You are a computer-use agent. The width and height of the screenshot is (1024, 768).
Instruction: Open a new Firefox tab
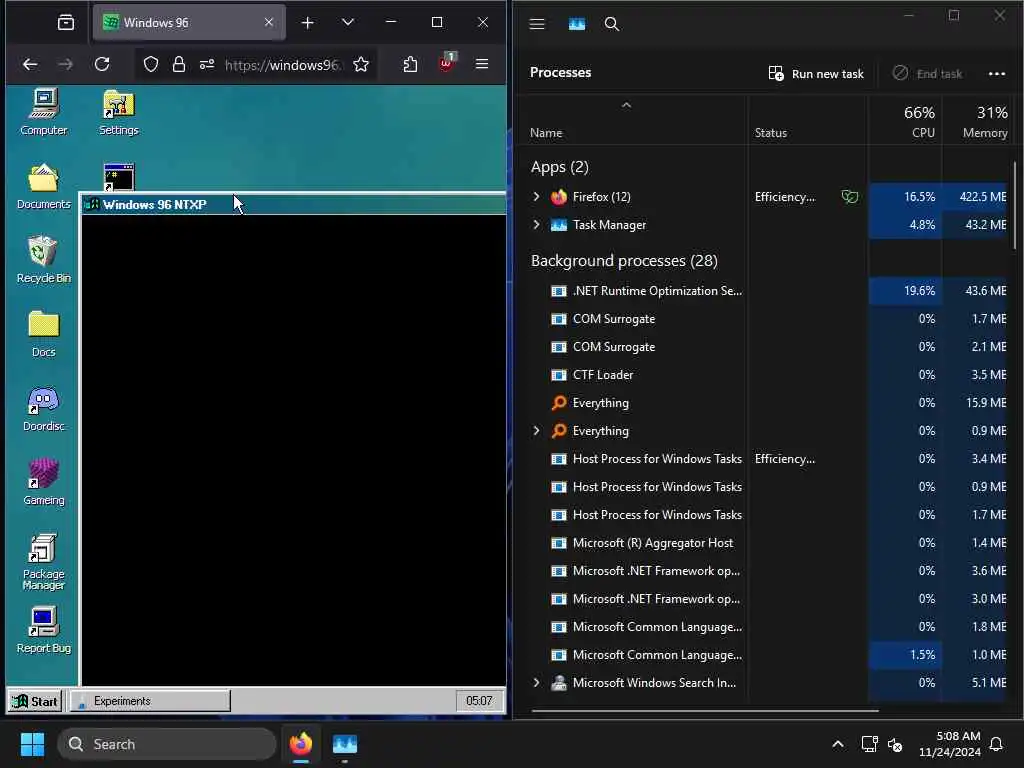(308, 23)
